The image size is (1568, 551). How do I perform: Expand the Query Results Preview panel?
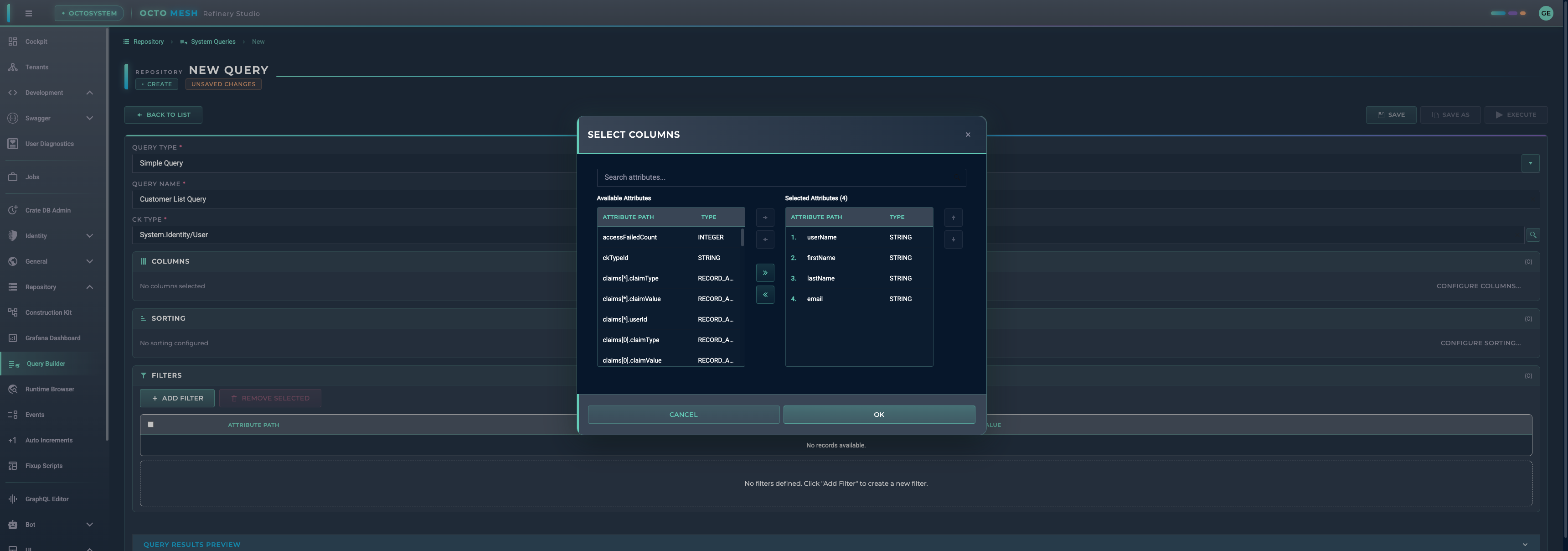(x=1524, y=544)
